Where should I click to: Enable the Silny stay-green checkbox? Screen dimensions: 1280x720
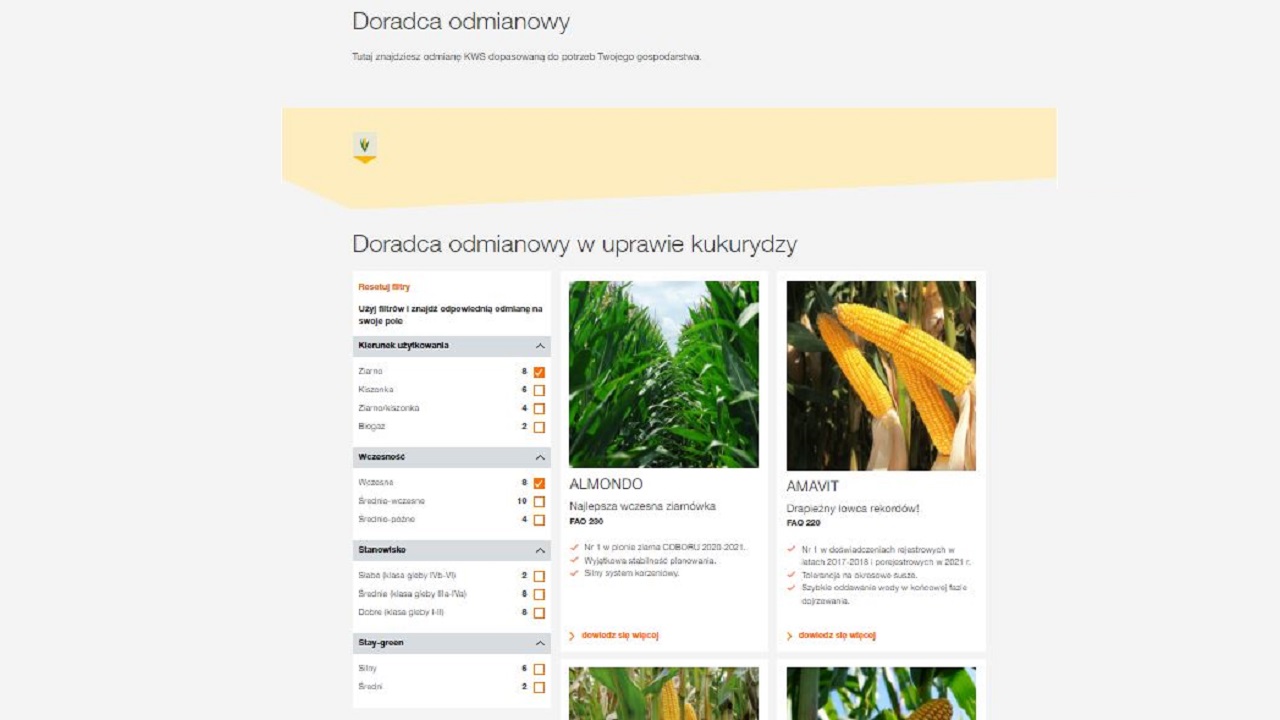pos(539,669)
